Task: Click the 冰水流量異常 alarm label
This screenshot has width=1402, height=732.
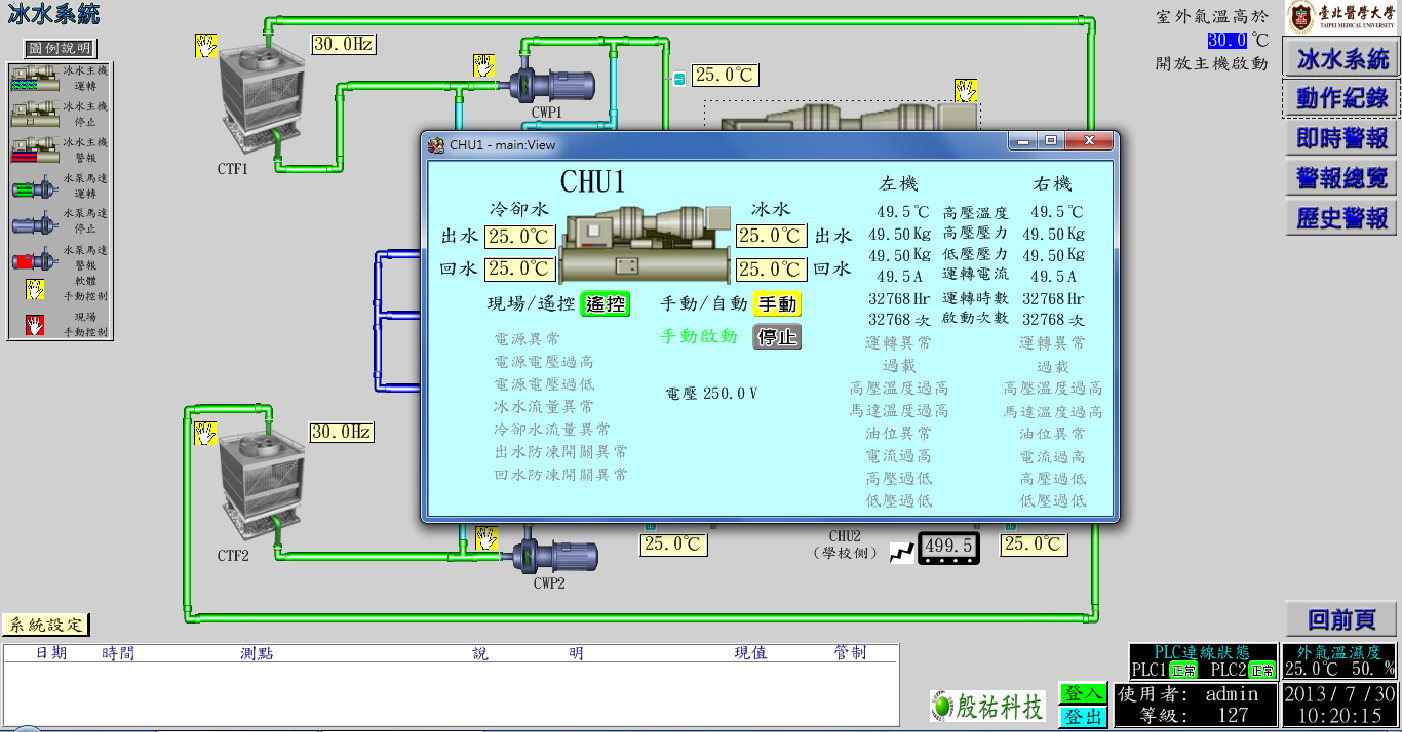Action: (544, 407)
